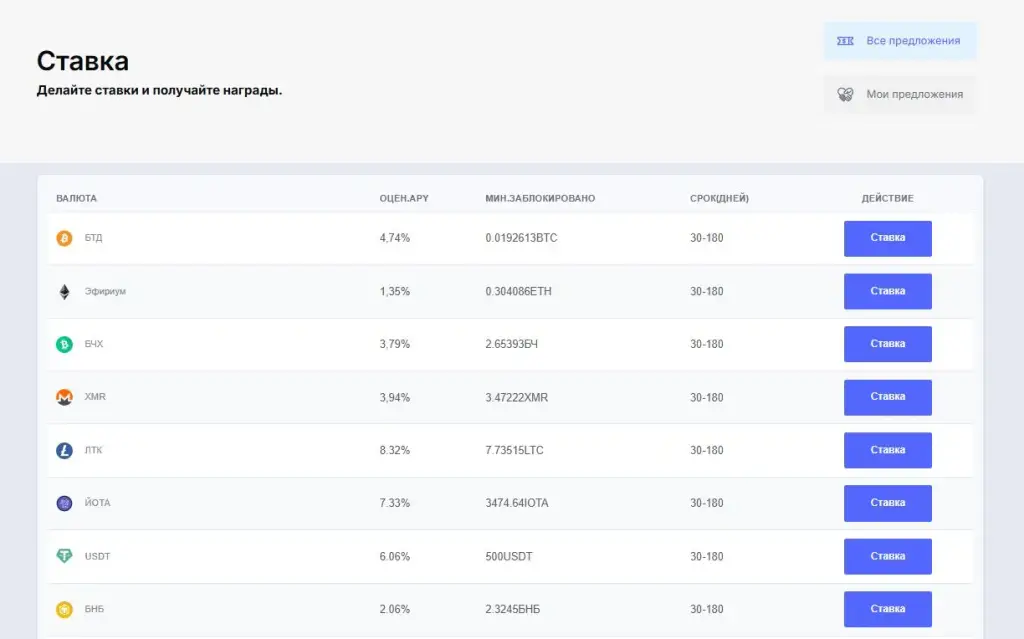This screenshot has height=639, width=1024.
Task: Click the Tether USDT icon
Action: click(64, 556)
